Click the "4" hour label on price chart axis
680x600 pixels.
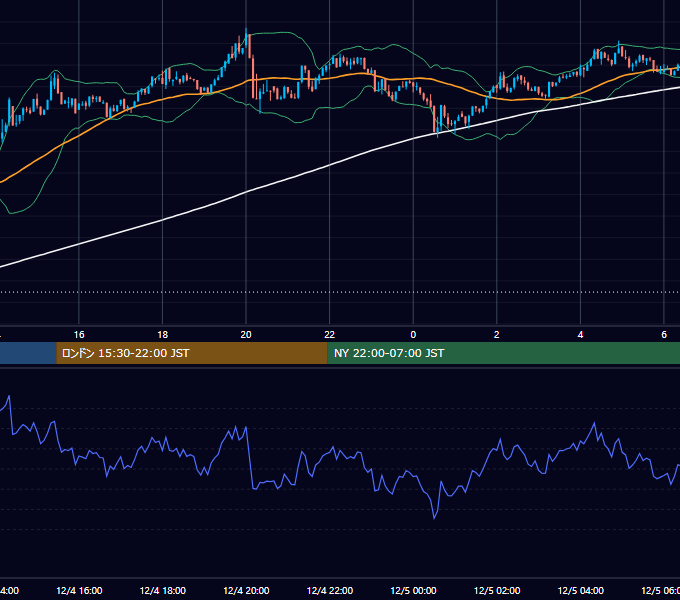580,335
